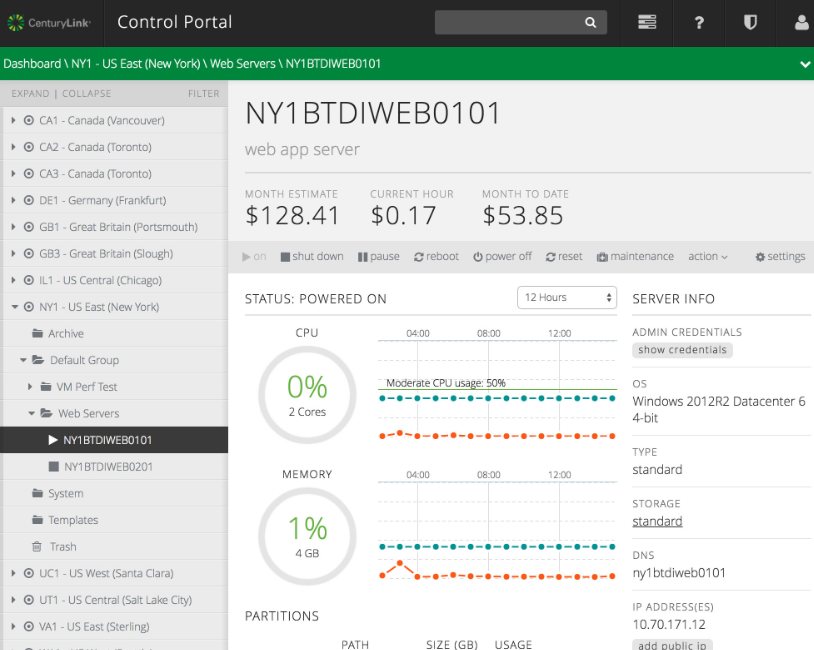
Task: Click the CA1 data center circle icon
Action: tap(29, 120)
